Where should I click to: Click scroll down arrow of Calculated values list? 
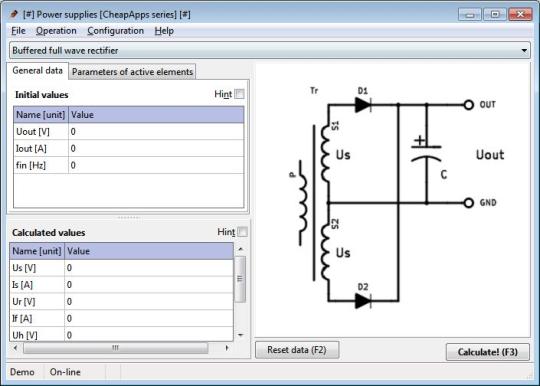tap(241, 335)
